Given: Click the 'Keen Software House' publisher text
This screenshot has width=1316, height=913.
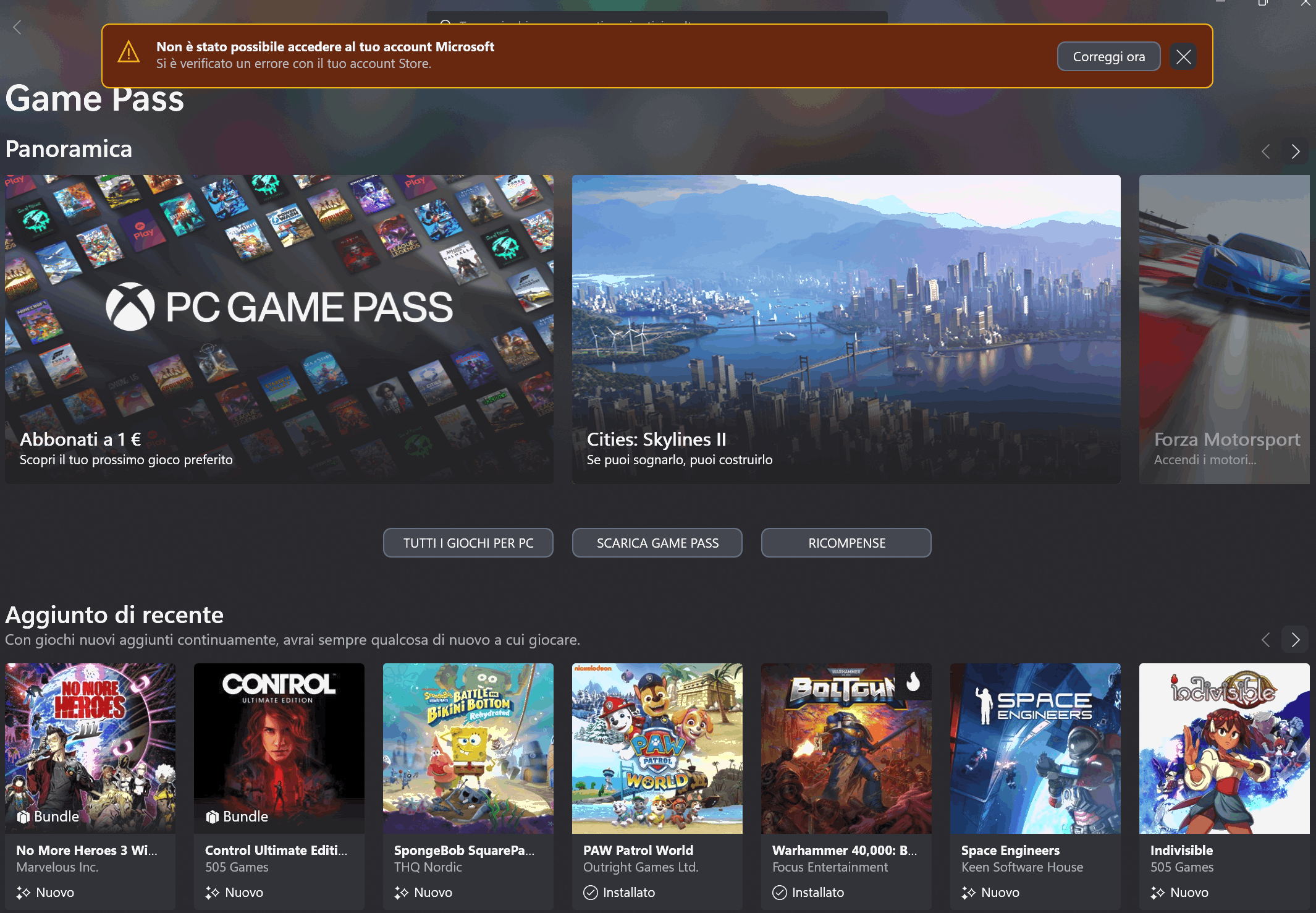Looking at the screenshot, I should tap(1022, 867).
